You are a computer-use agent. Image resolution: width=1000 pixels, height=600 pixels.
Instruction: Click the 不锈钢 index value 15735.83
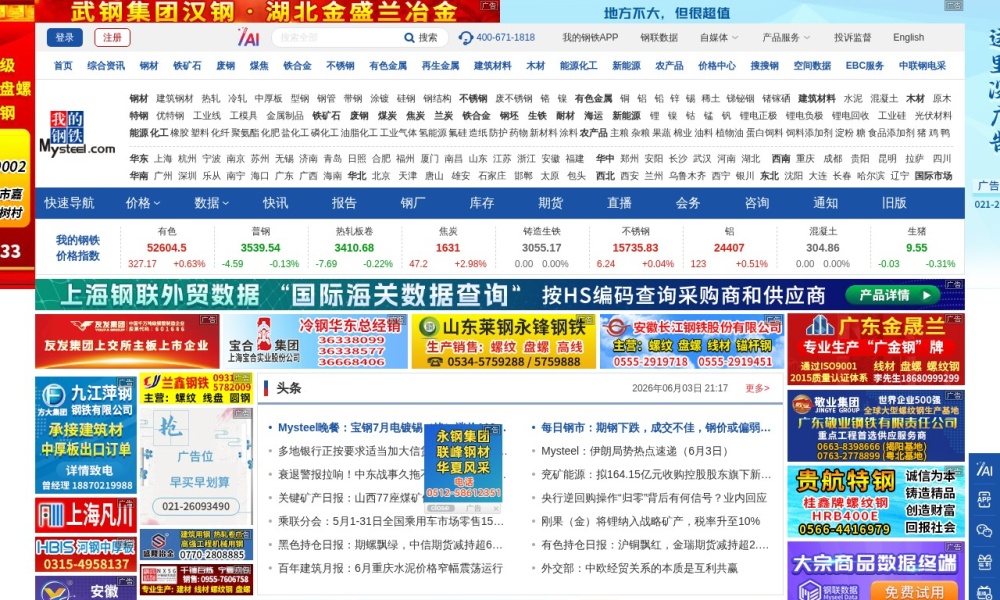(635, 248)
